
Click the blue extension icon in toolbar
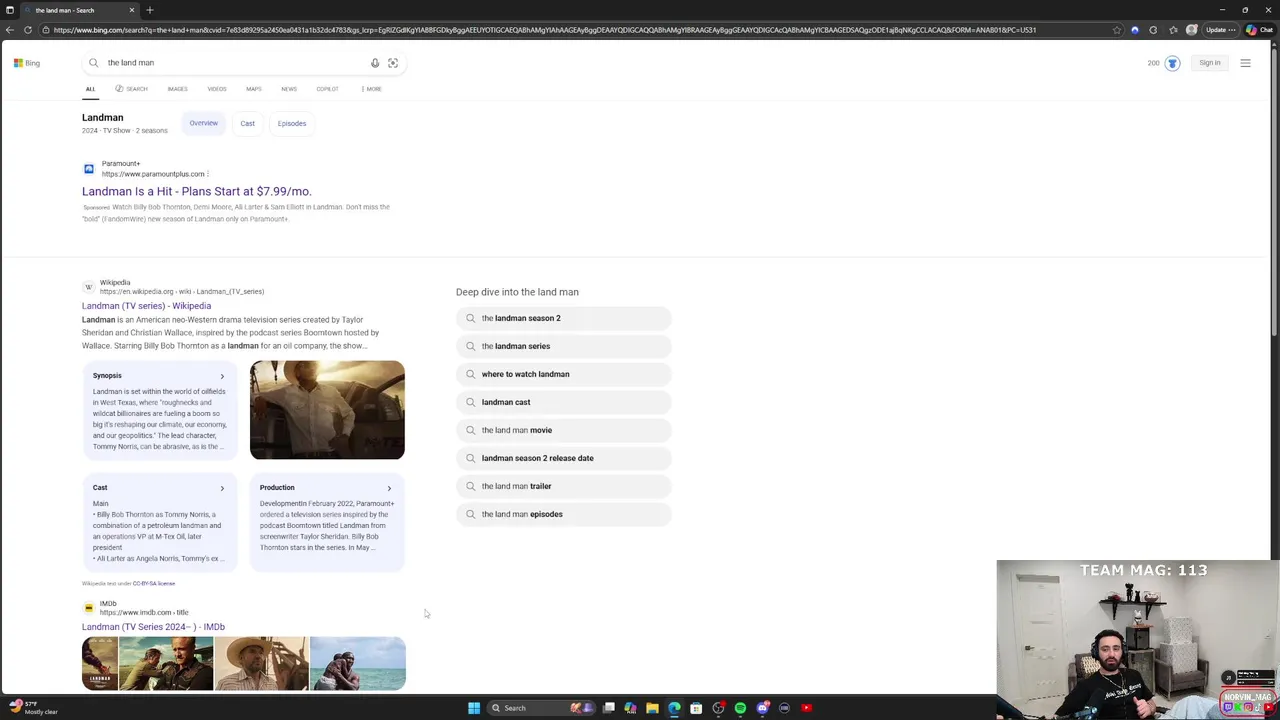(1135, 30)
